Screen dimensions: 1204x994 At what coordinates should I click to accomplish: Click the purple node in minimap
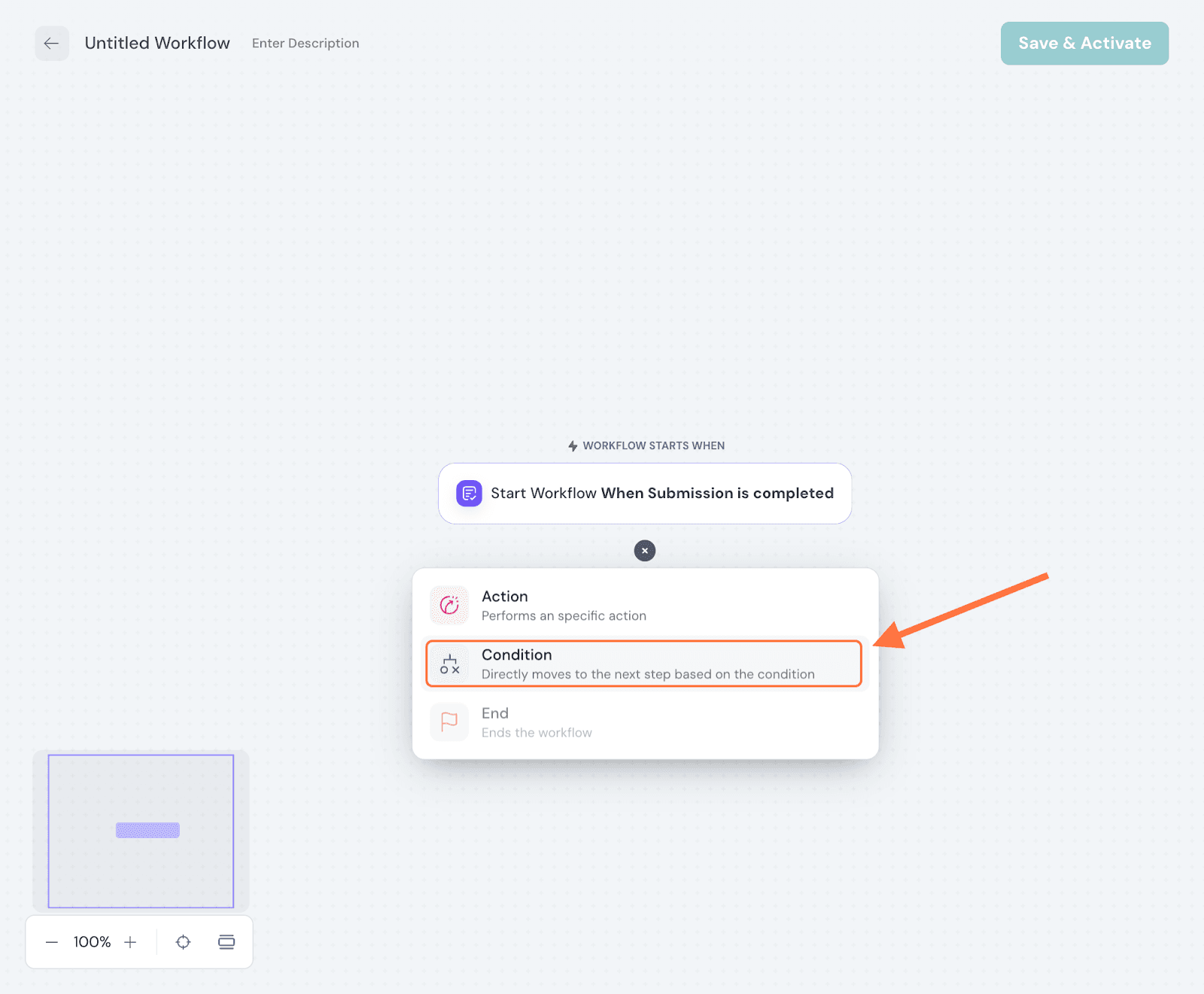(x=147, y=830)
